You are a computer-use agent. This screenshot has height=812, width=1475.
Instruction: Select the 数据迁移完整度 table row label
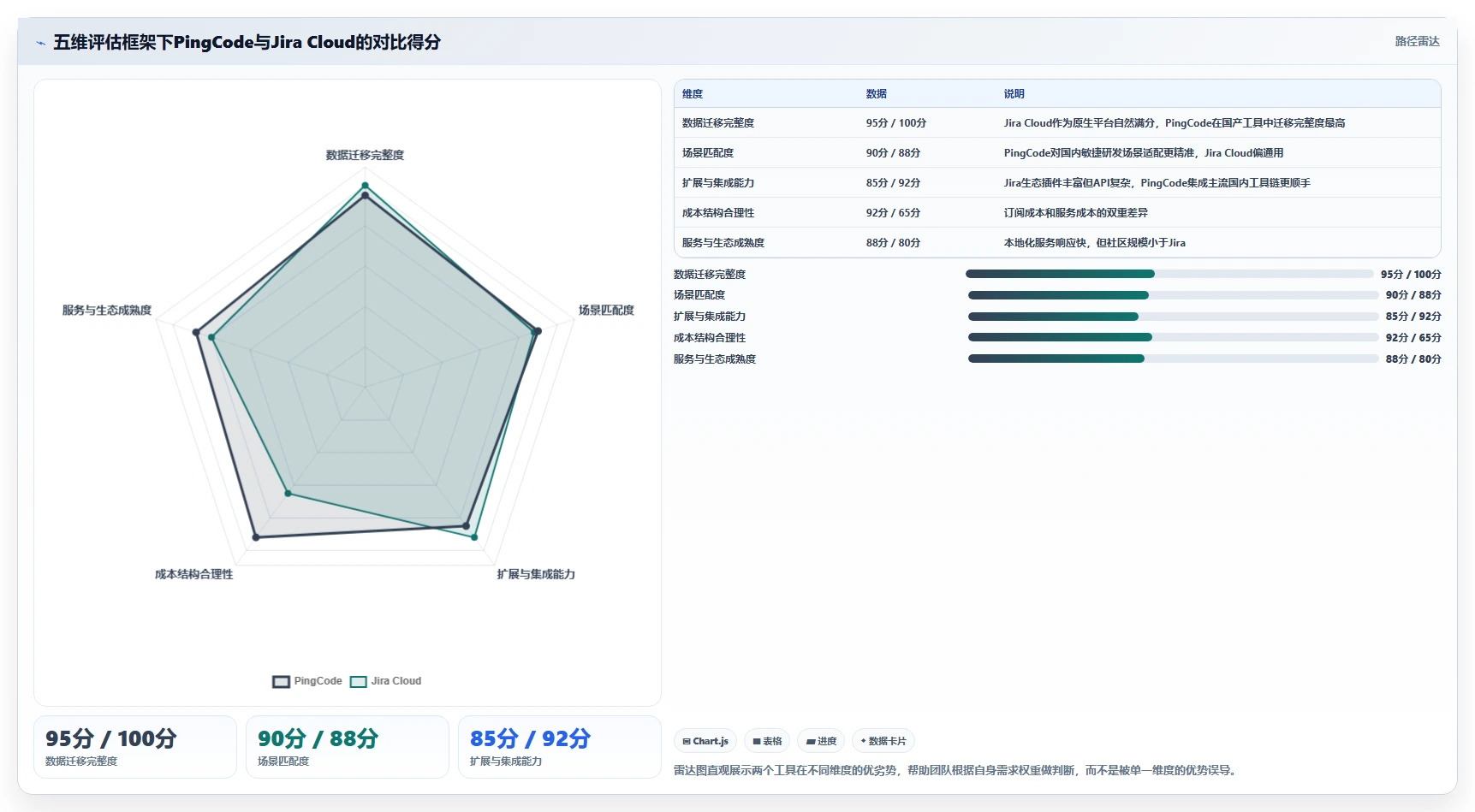tap(718, 123)
